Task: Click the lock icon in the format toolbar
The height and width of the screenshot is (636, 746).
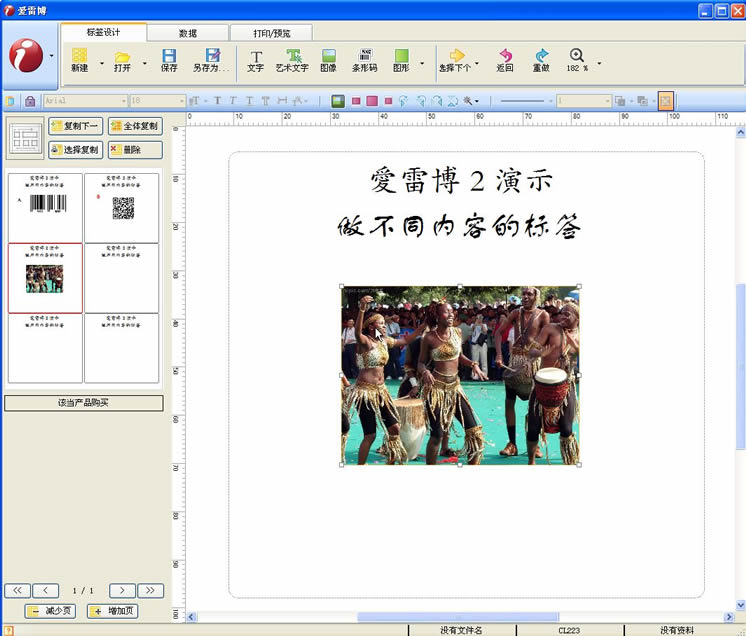Action: [30, 101]
